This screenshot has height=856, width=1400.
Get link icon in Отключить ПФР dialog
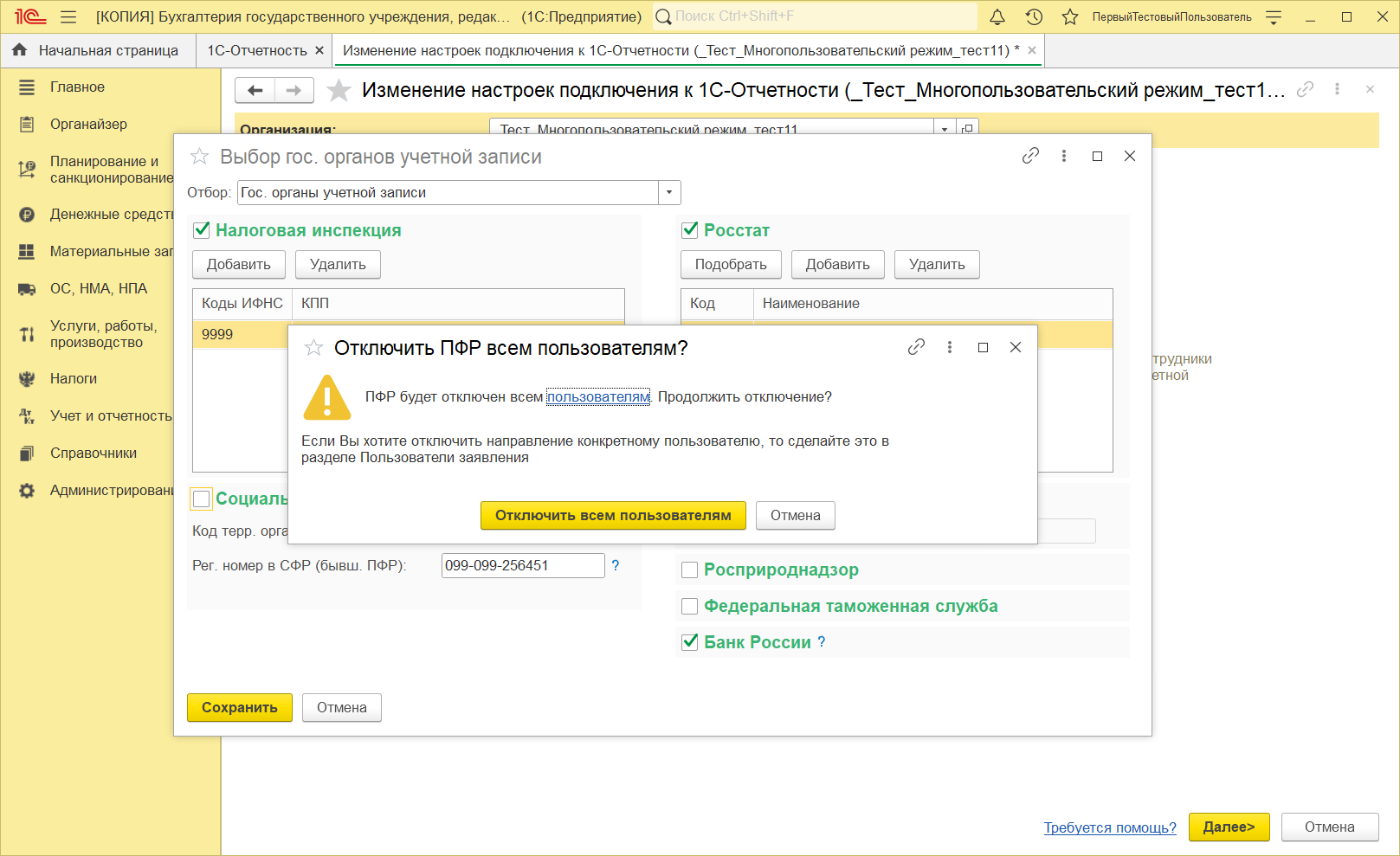tap(916, 347)
